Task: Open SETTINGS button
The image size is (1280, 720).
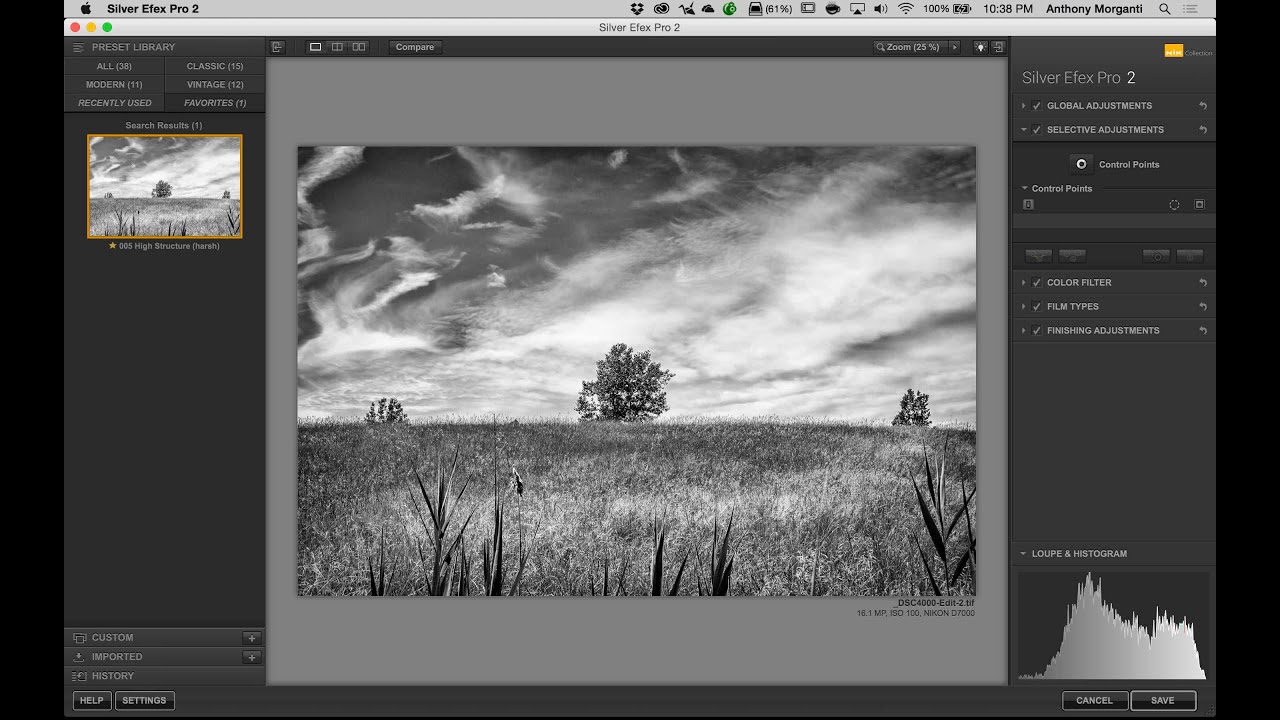Action: [144, 701]
